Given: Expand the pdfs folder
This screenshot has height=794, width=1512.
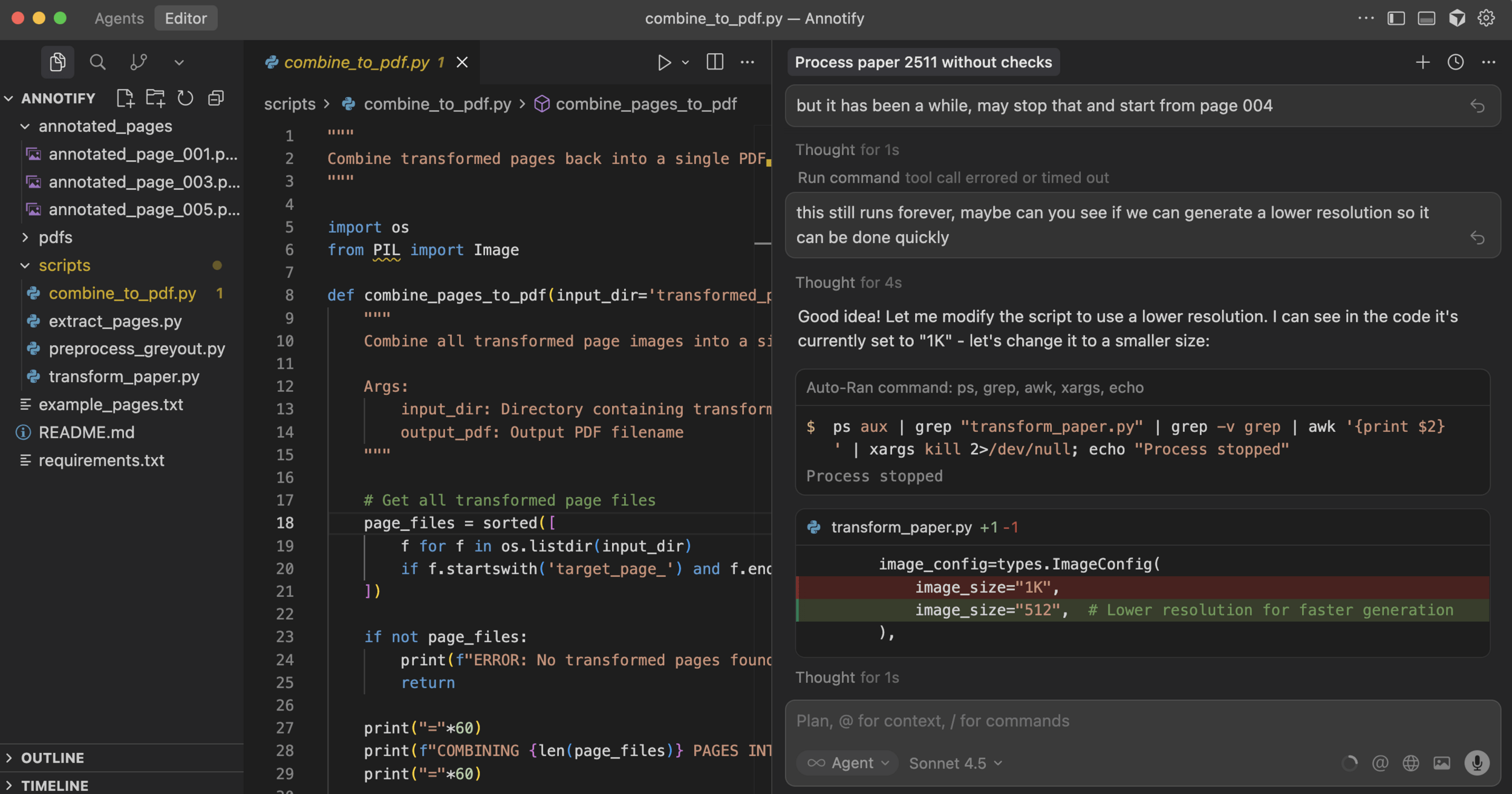Looking at the screenshot, I should point(56,238).
